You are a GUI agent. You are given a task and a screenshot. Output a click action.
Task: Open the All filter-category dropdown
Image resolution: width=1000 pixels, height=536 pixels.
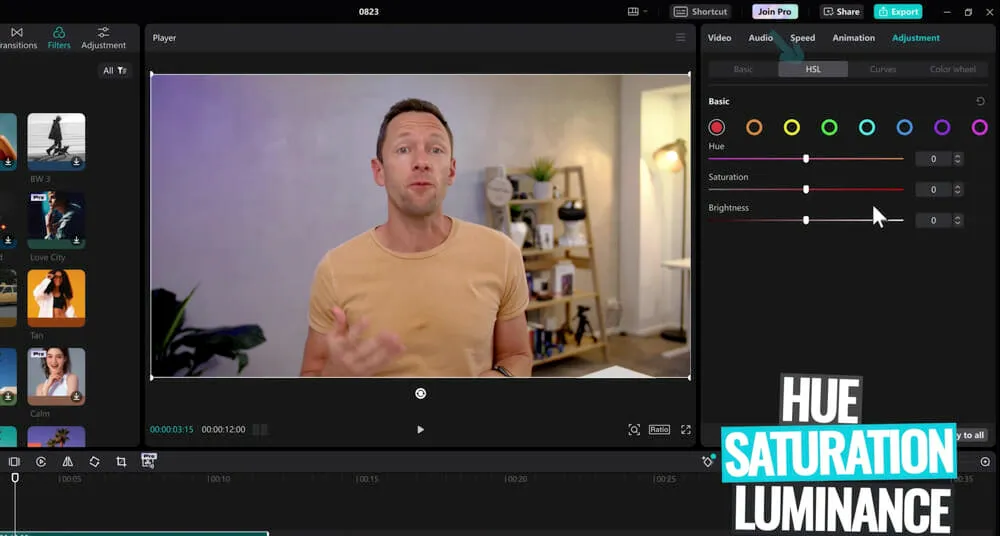(x=115, y=70)
